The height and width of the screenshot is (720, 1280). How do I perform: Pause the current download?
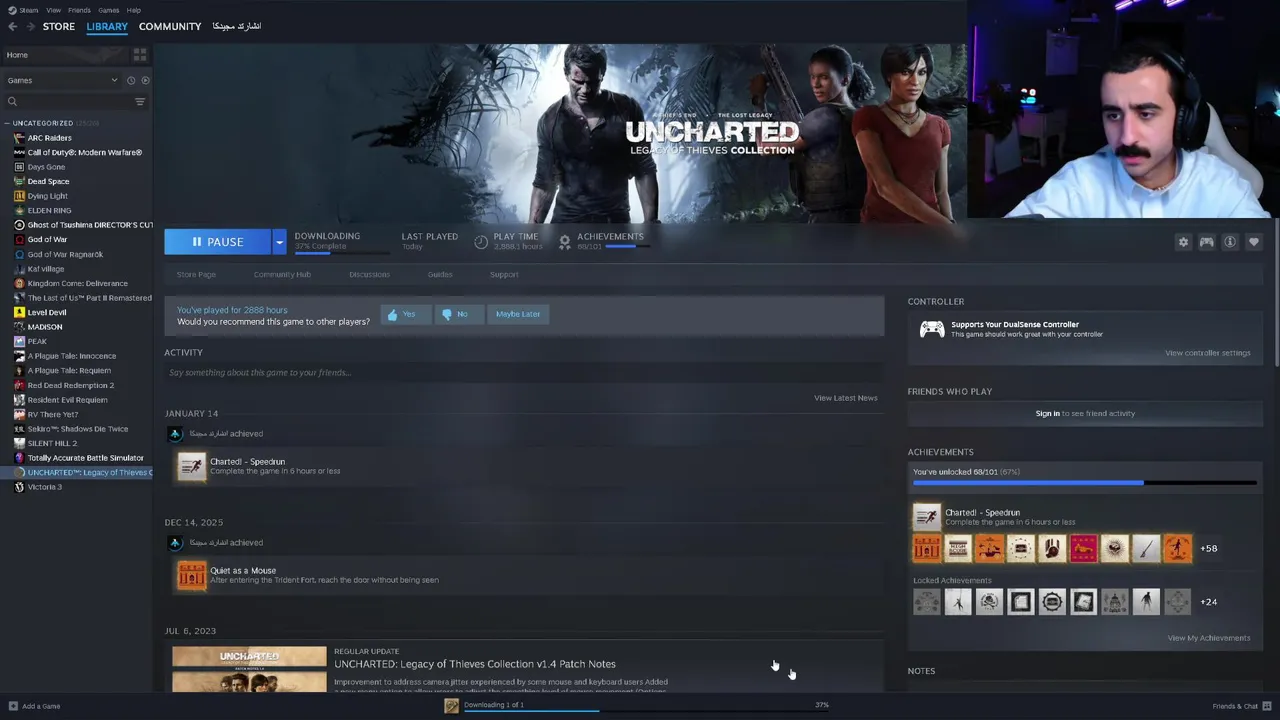pos(218,242)
